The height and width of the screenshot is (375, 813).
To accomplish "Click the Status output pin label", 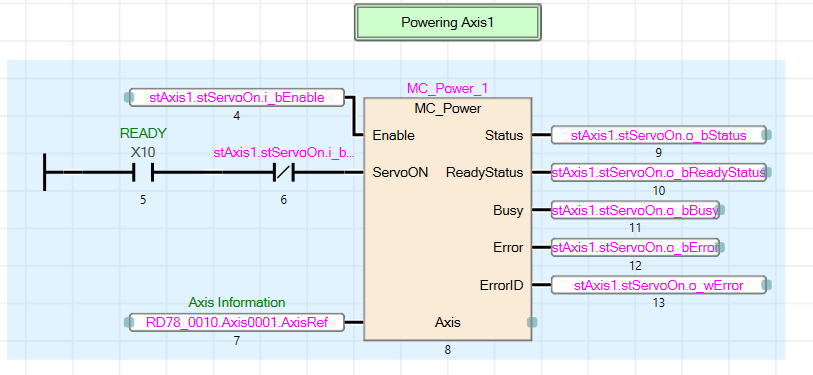I will pos(504,135).
